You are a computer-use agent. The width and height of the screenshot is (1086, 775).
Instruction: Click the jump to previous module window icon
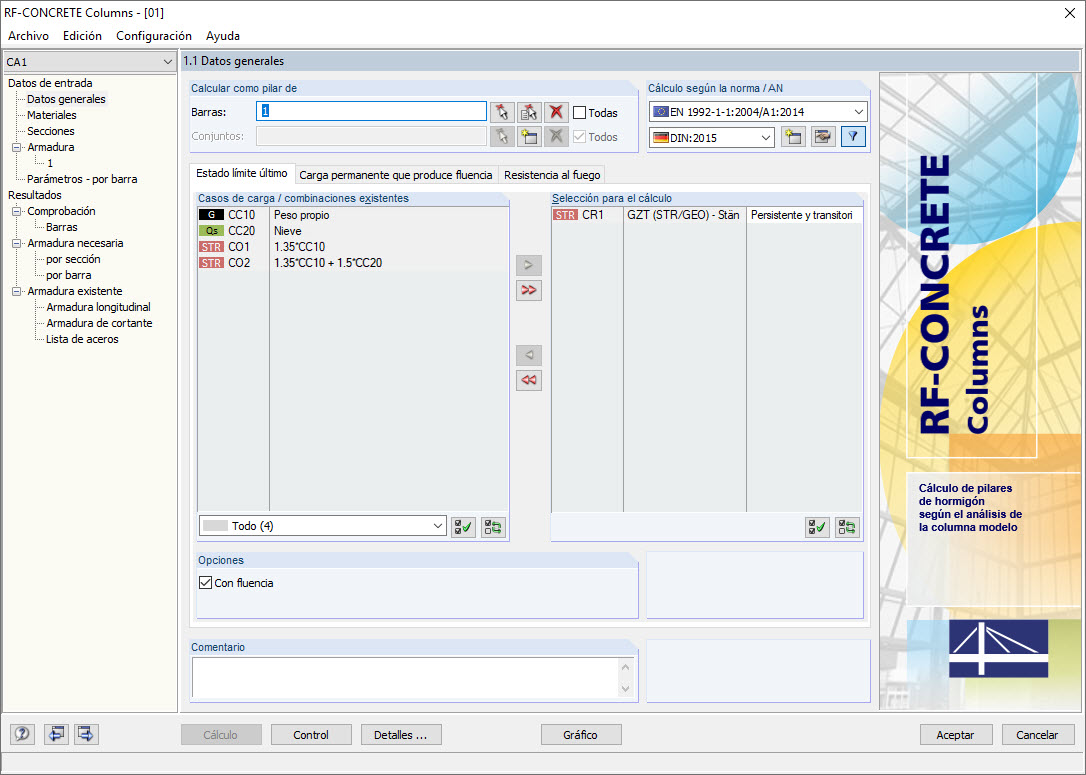pos(56,733)
